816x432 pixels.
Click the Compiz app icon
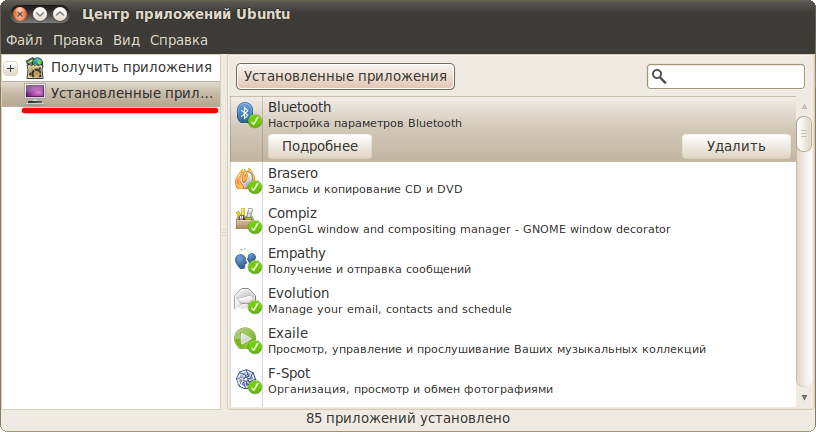248,221
